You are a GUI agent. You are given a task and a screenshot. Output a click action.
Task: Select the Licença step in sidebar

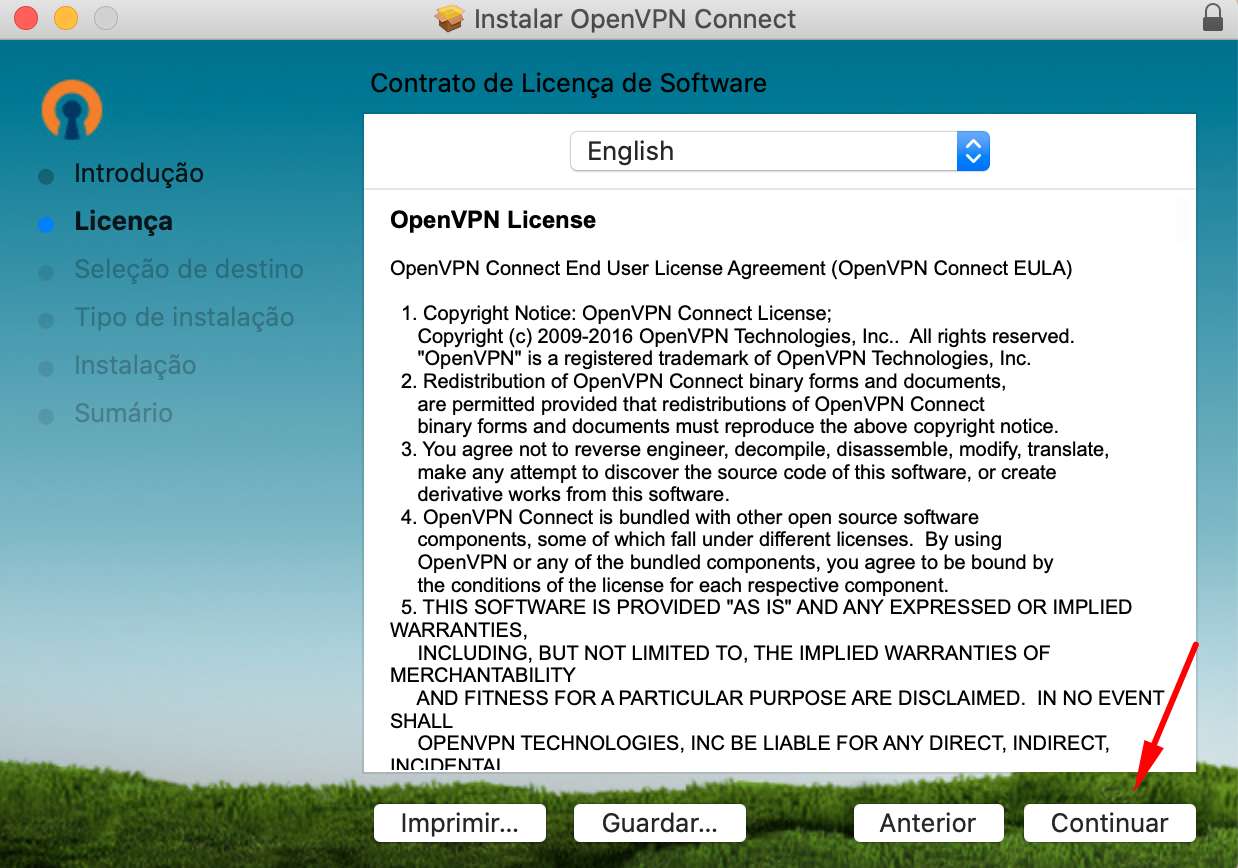point(123,221)
